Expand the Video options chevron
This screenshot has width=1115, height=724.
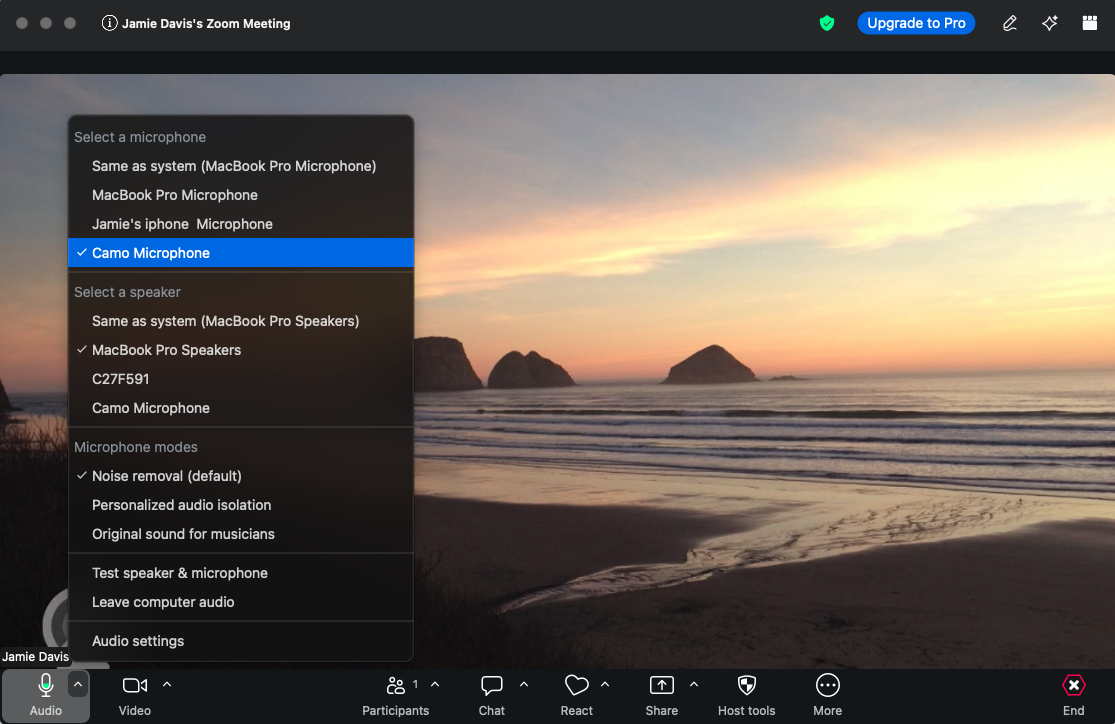tap(167, 685)
